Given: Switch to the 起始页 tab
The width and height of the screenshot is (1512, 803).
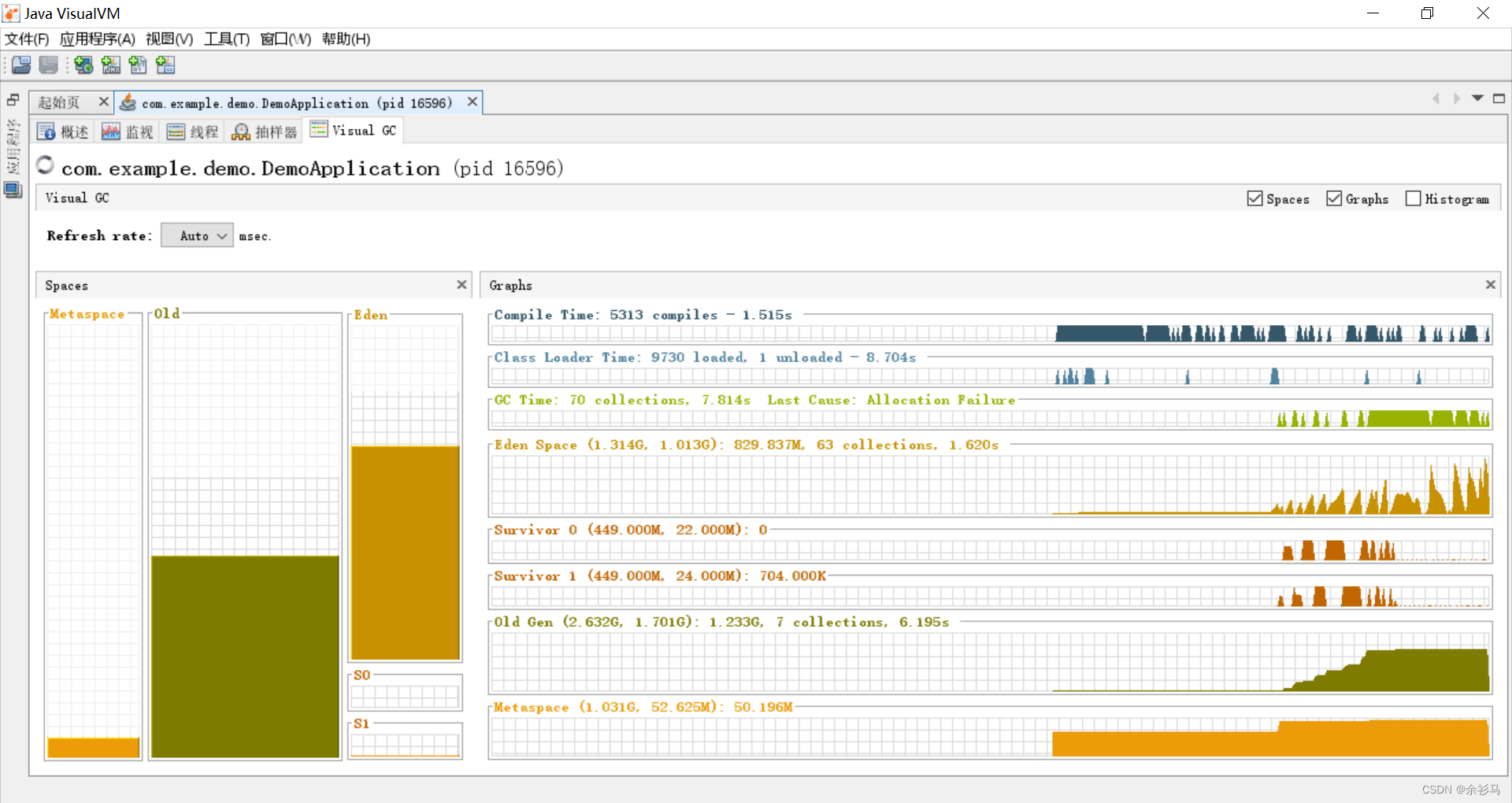Looking at the screenshot, I should click(60, 102).
